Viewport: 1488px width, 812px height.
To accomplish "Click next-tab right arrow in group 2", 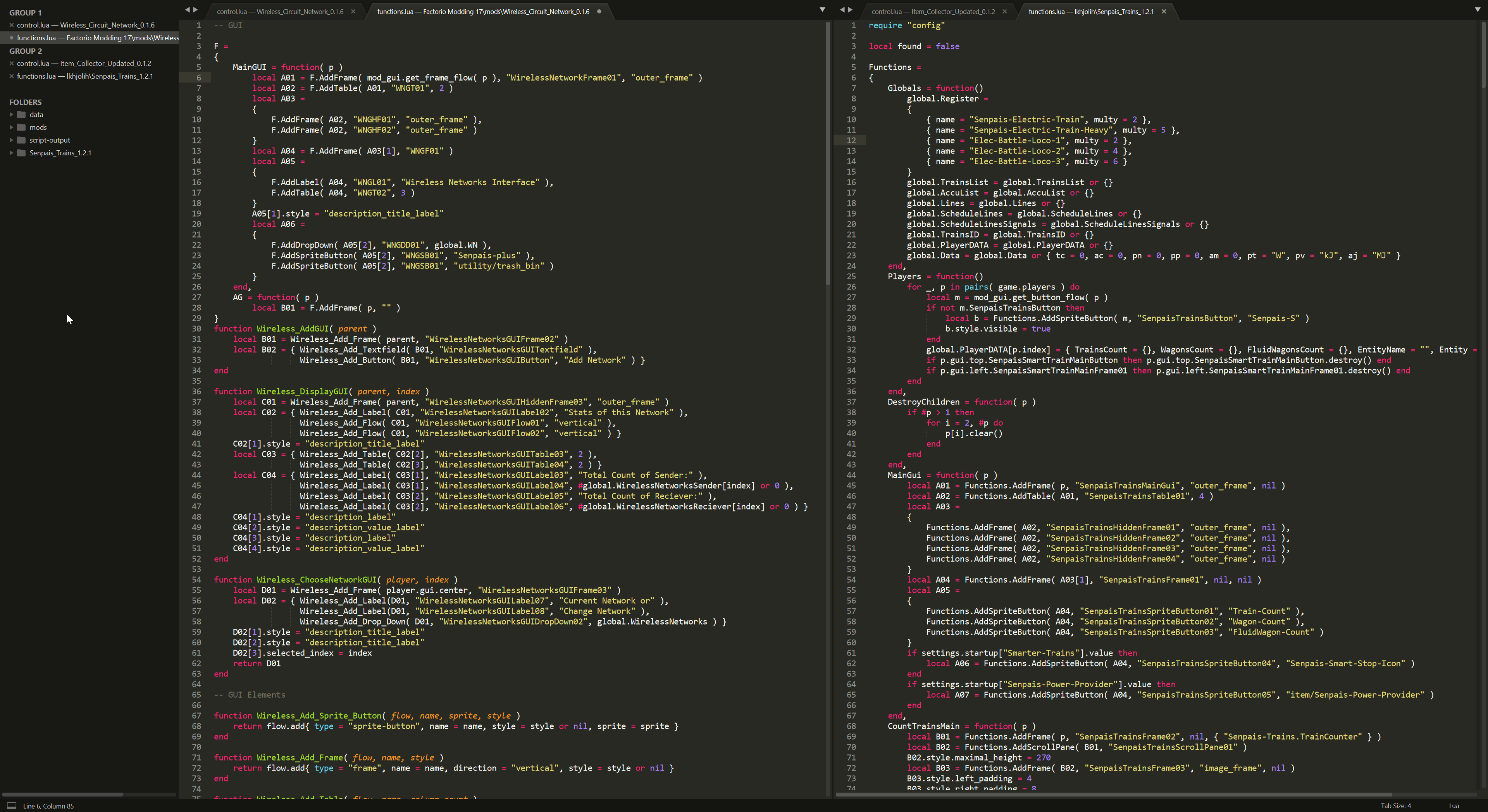I will coord(850,10).
